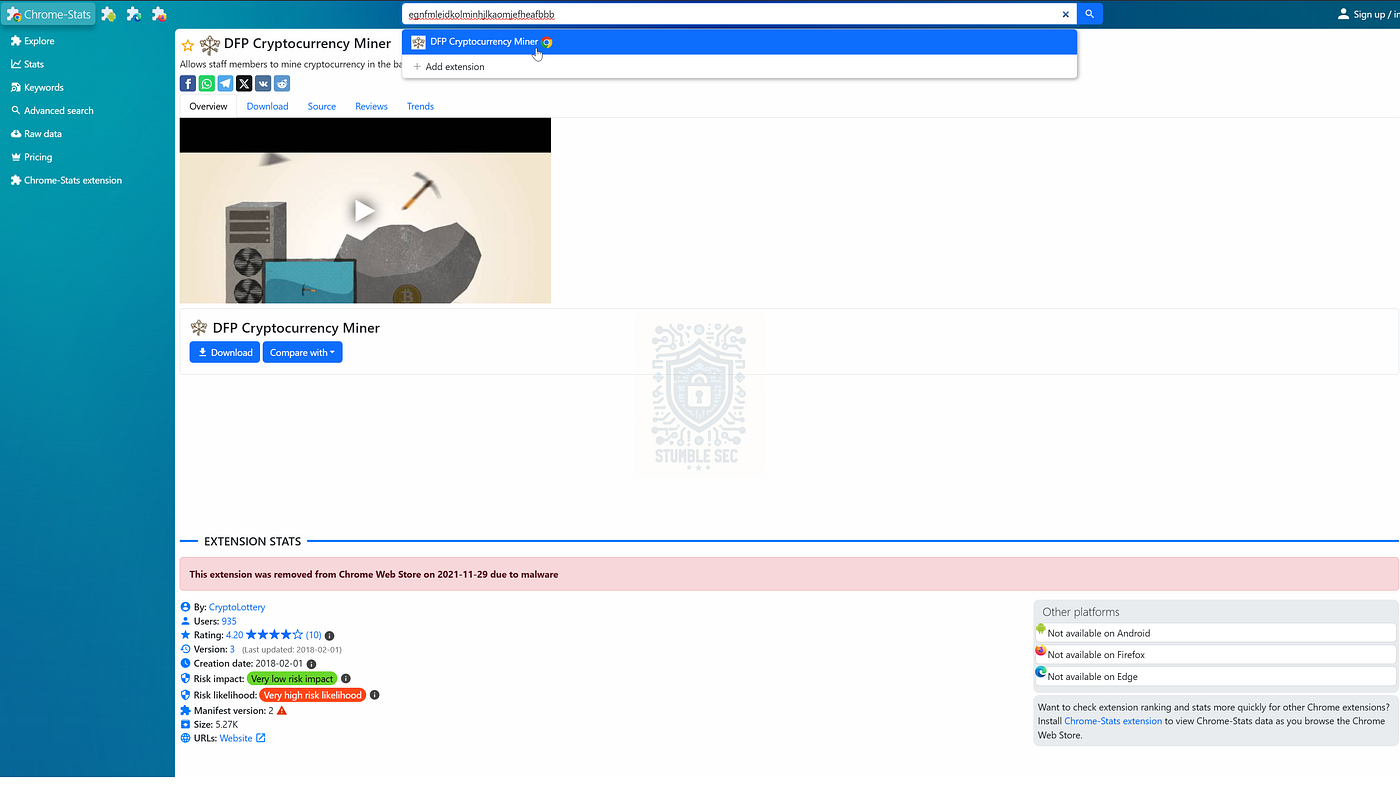Open the Website URL link

coord(236,738)
